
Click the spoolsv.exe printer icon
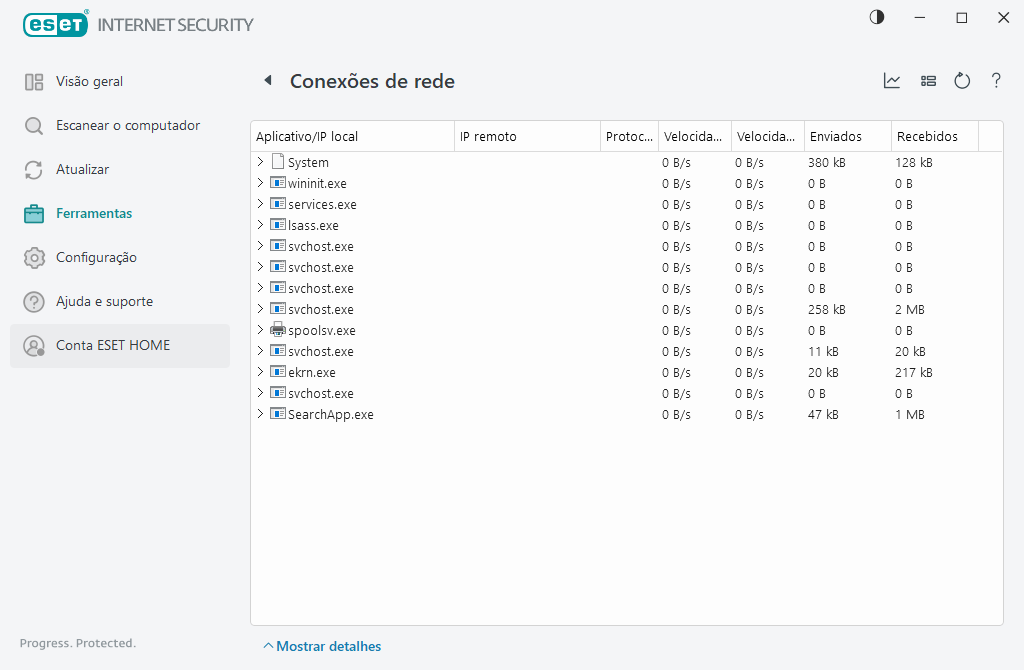pyautogui.click(x=278, y=330)
